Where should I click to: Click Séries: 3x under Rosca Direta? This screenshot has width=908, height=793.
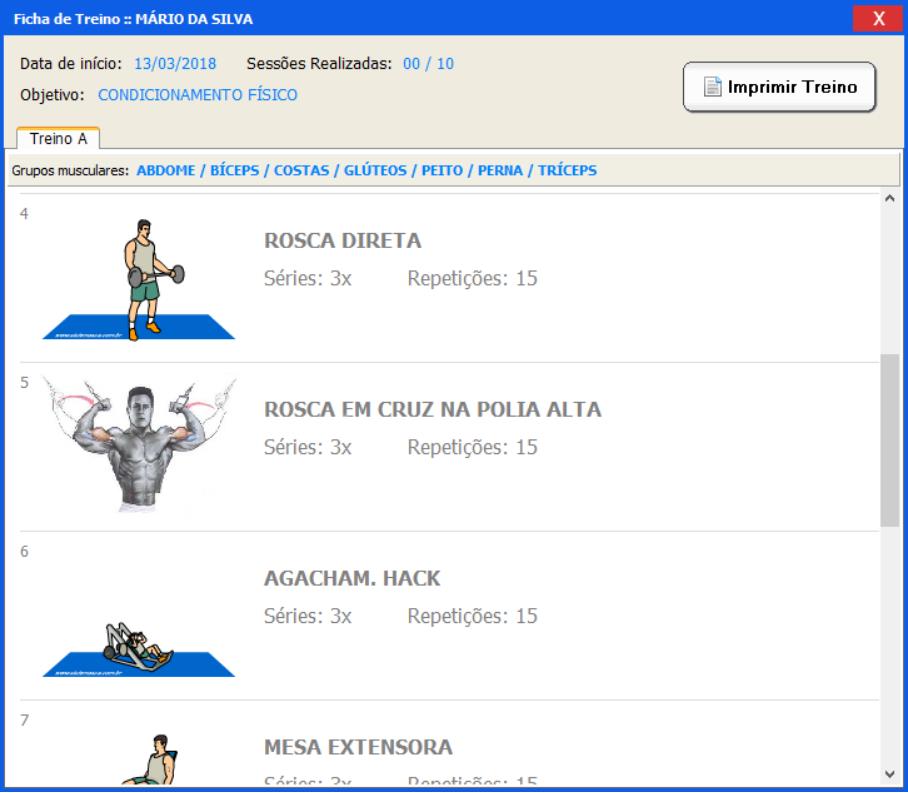coord(307,279)
